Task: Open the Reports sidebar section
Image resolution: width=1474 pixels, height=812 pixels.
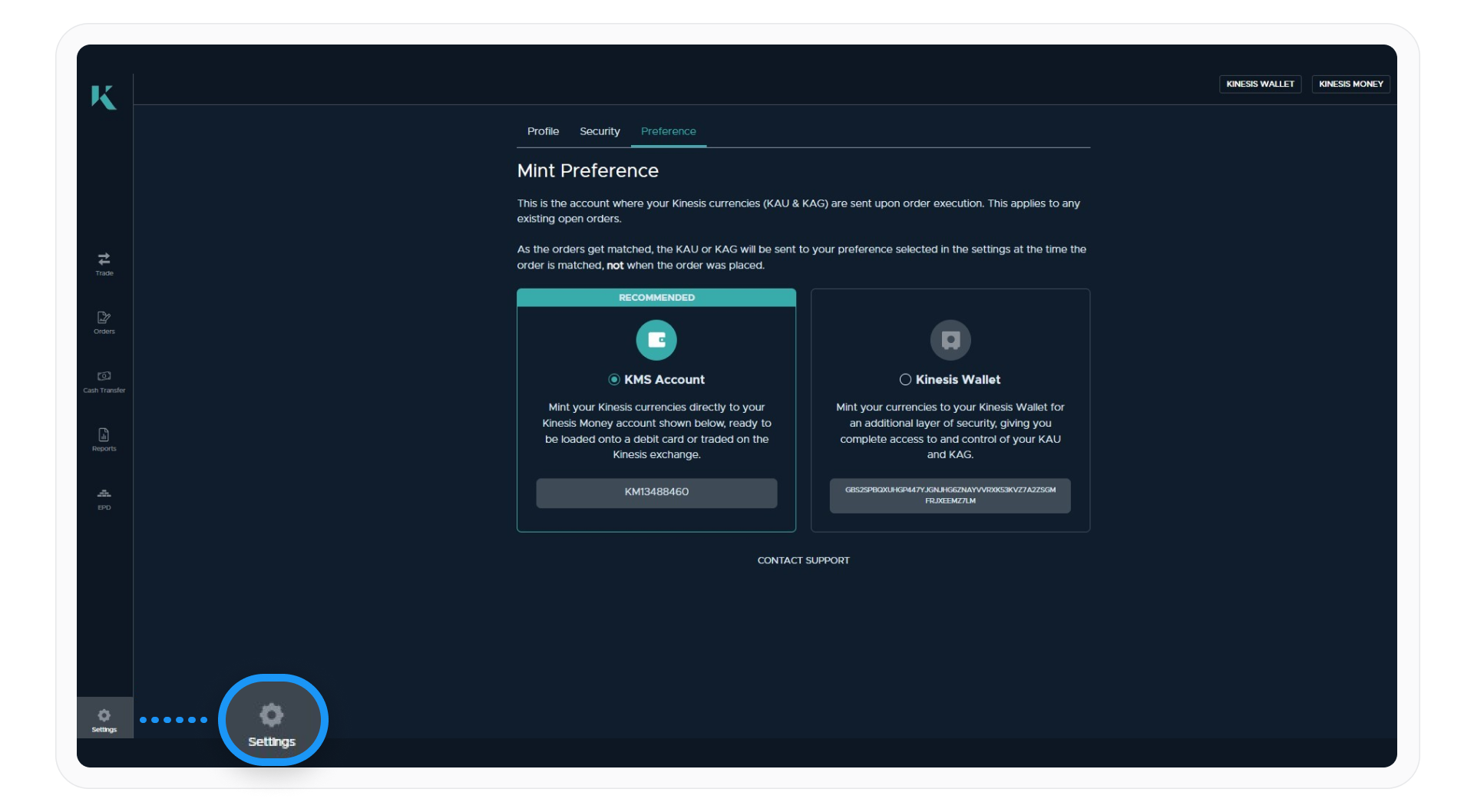Action: [104, 440]
